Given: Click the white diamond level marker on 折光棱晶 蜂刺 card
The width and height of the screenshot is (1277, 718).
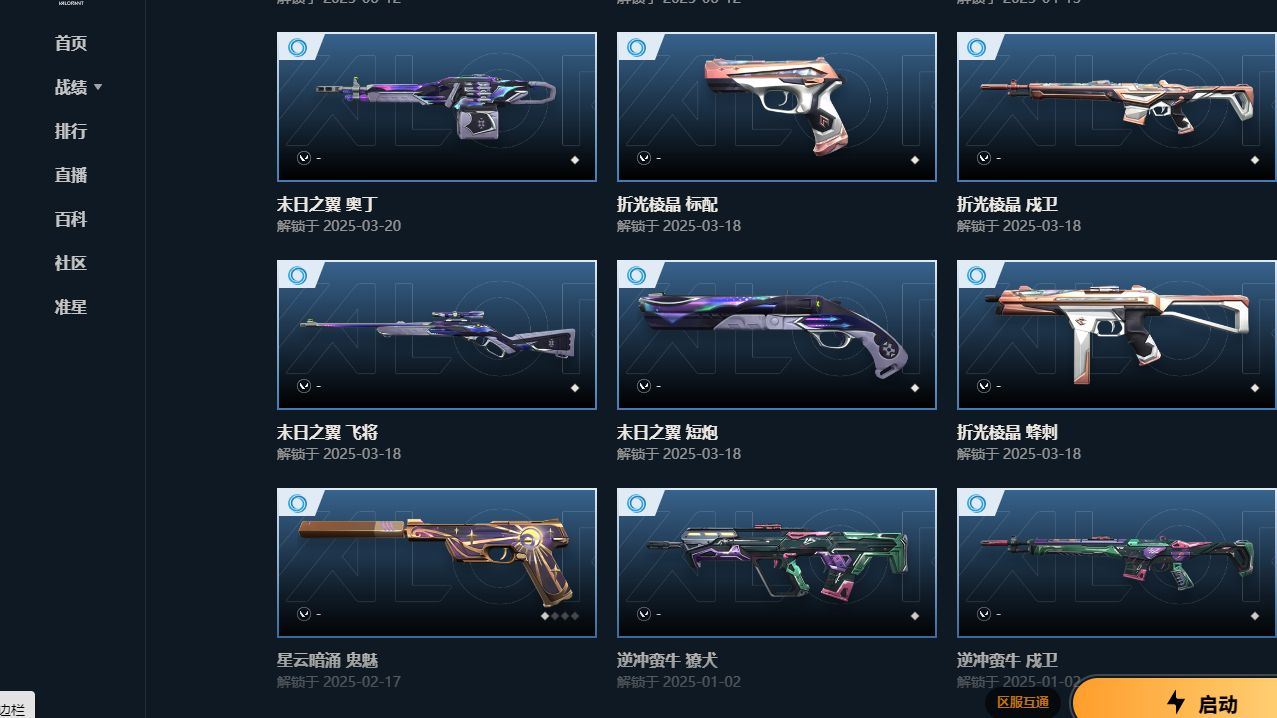Looking at the screenshot, I should tap(1255, 388).
